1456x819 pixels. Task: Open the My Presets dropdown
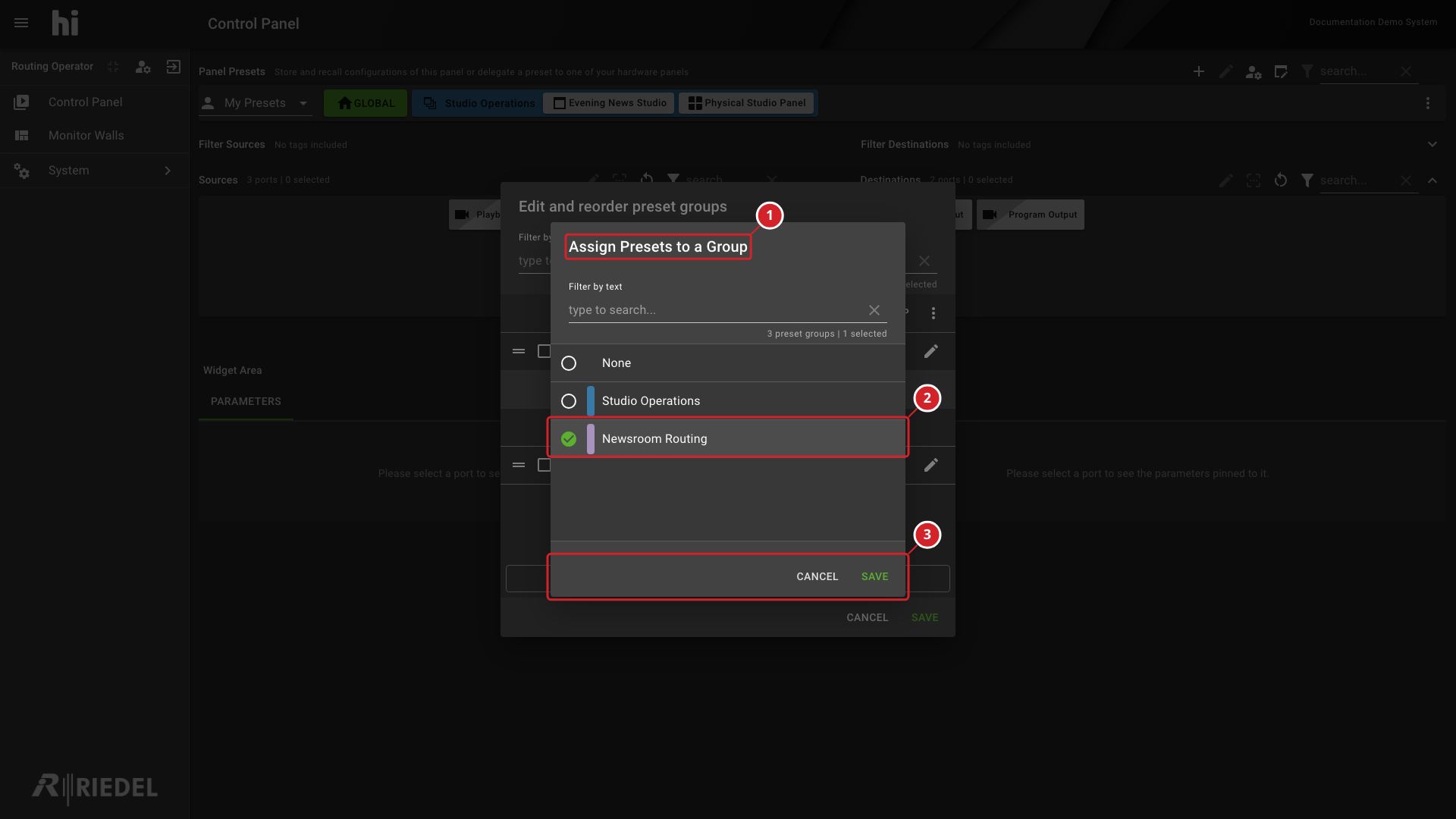[256, 103]
